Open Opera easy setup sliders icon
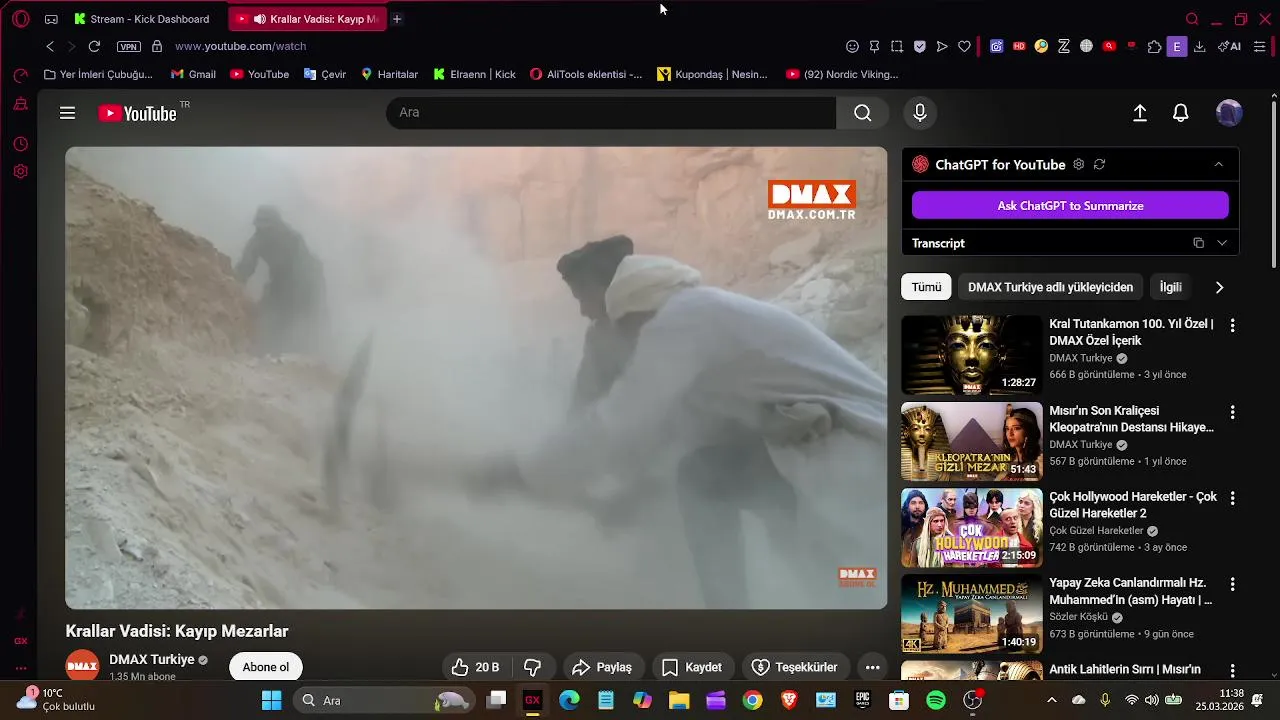The image size is (1280, 720). tap(1259, 46)
